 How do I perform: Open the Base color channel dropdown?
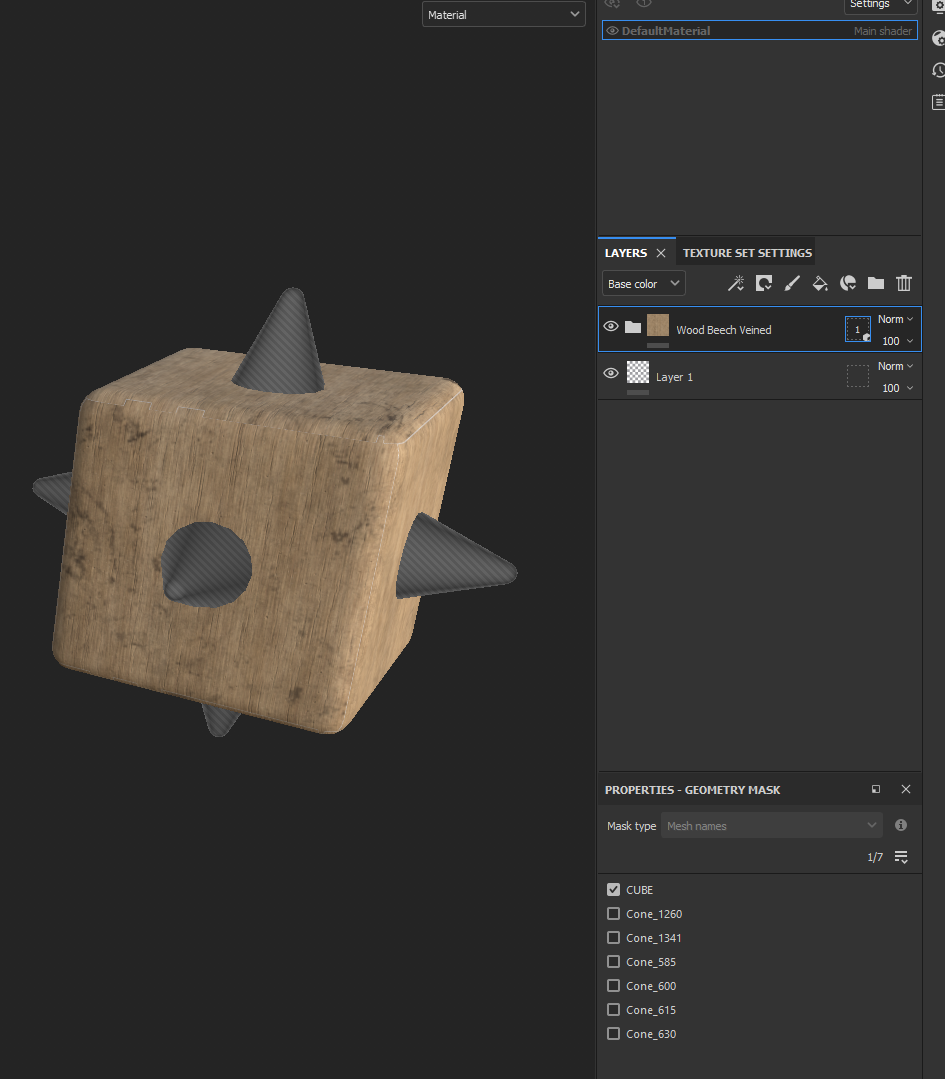643,283
